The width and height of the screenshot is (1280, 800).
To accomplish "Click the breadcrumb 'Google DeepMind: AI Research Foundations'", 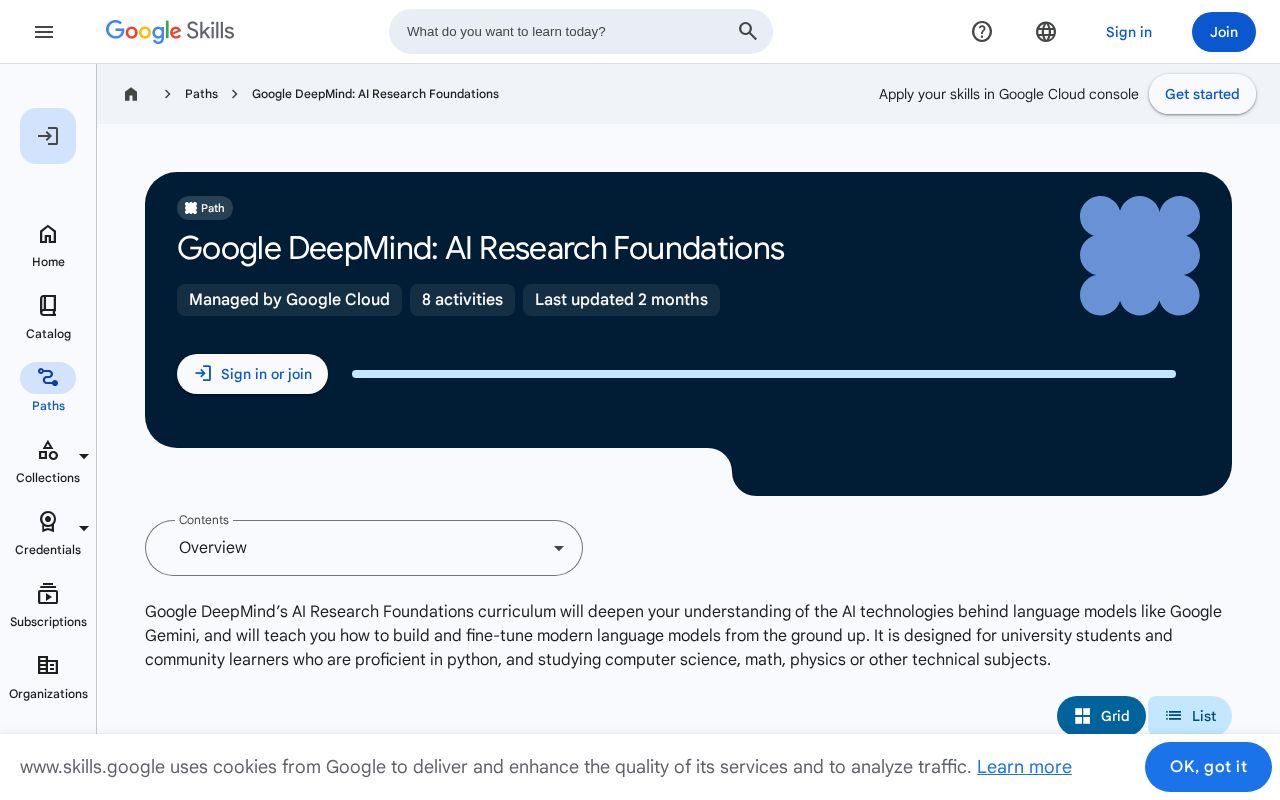I will [375, 94].
